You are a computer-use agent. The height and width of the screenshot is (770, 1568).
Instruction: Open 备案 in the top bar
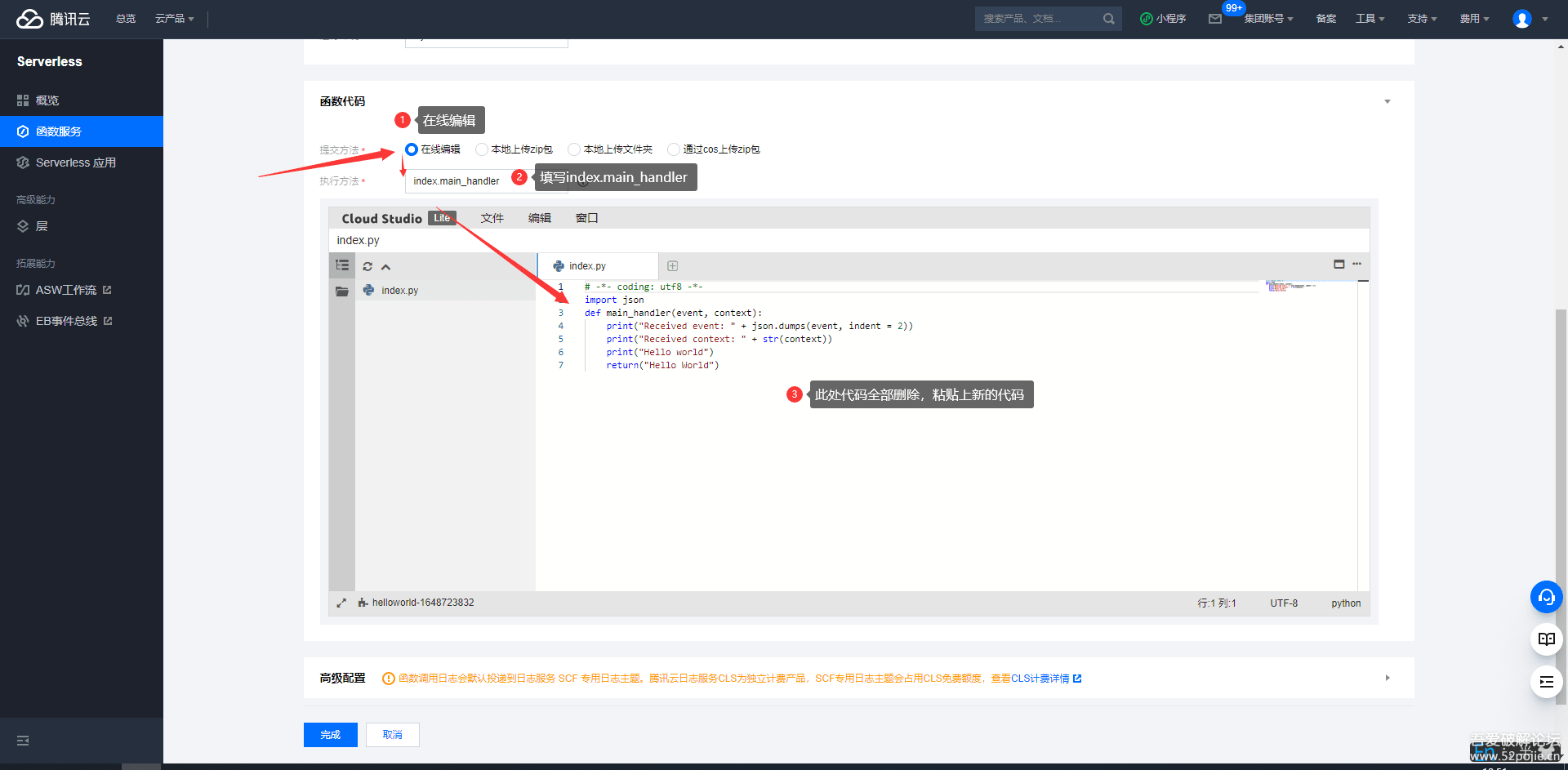click(1326, 19)
